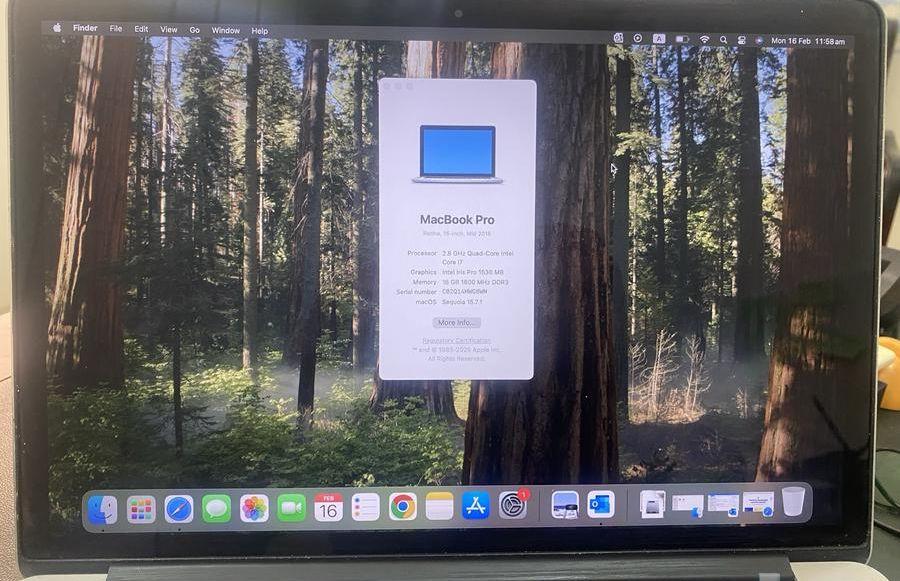The width and height of the screenshot is (900, 581).
Task: Open the Go menu
Action: click(x=195, y=30)
